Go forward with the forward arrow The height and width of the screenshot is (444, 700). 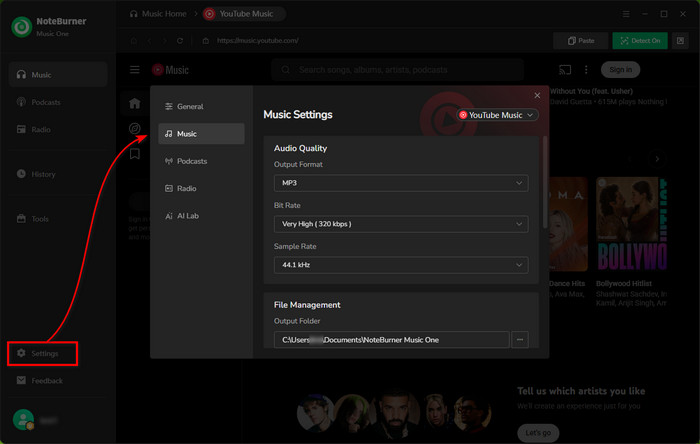[x=165, y=41]
